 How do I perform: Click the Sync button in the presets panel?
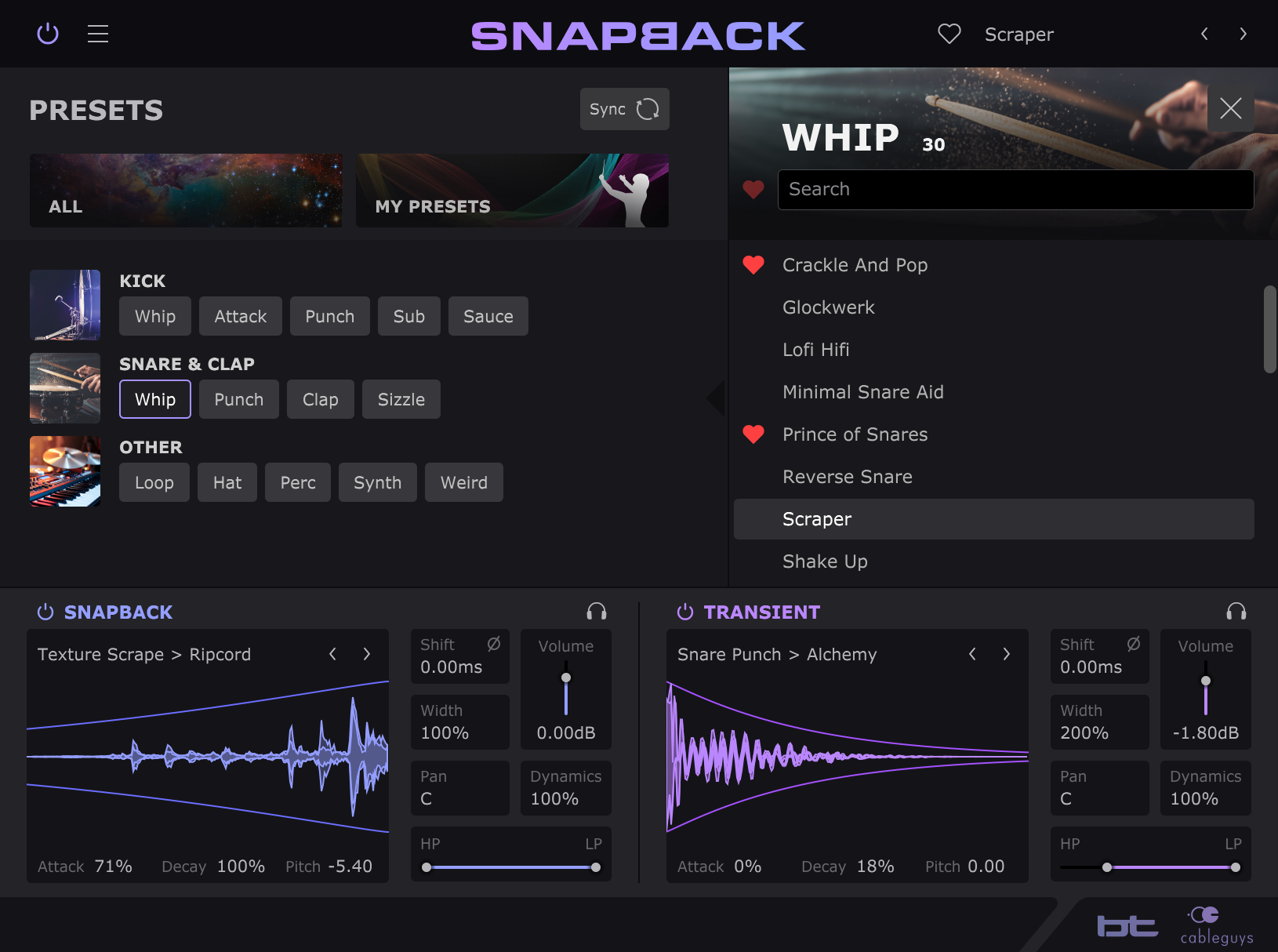coord(624,109)
